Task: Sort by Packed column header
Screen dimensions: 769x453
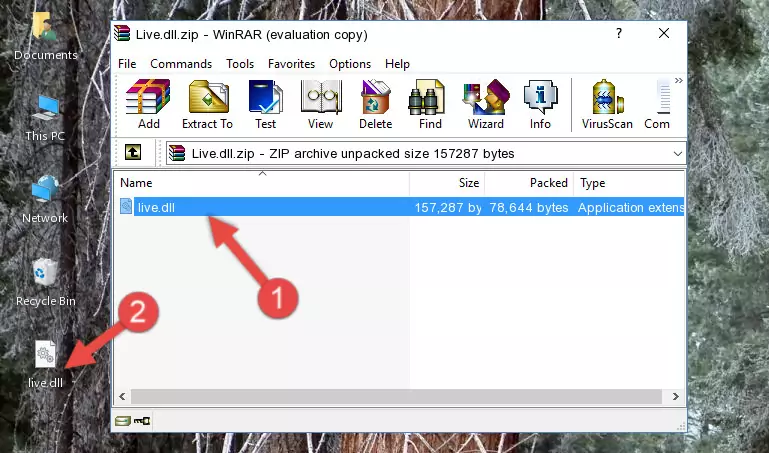Action: pos(529,183)
